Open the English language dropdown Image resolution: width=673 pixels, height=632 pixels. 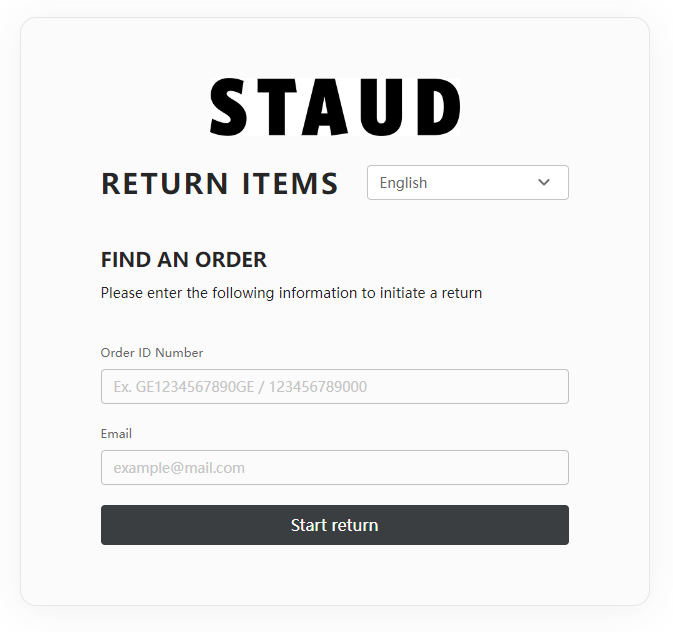click(x=467, y=183)
